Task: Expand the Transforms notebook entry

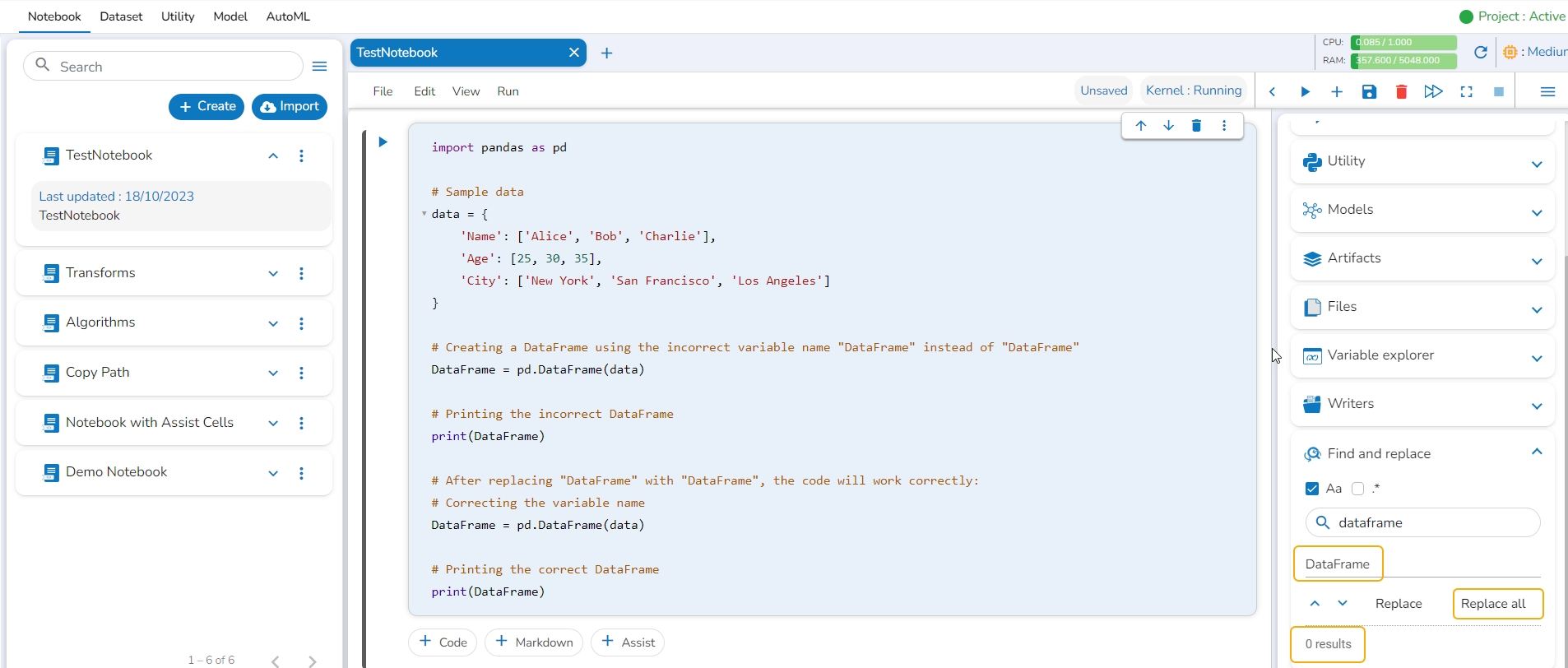Action: [x=273, y=274]
